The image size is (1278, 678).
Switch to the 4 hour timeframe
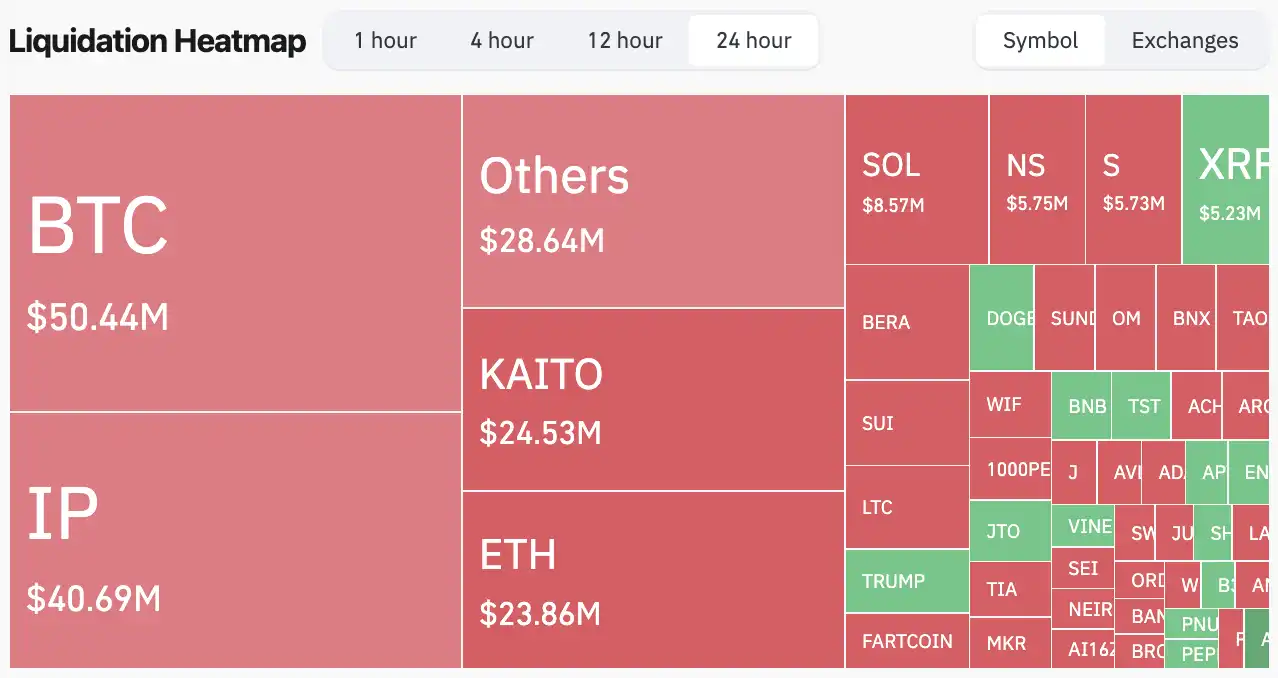(x=502, y=41)
